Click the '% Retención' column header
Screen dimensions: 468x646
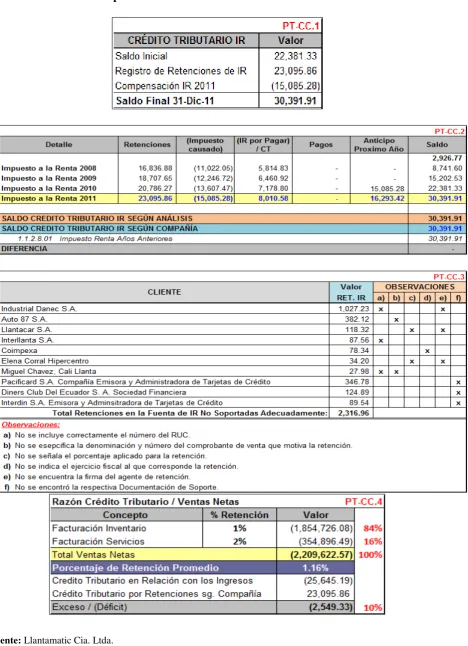239,515
